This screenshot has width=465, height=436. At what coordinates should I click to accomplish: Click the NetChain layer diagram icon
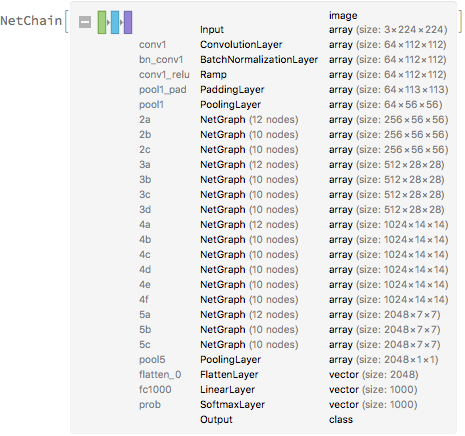click(115, 22)
